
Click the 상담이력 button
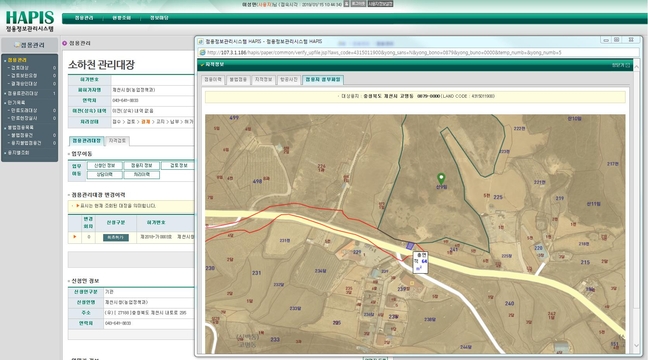pos(105,175)
